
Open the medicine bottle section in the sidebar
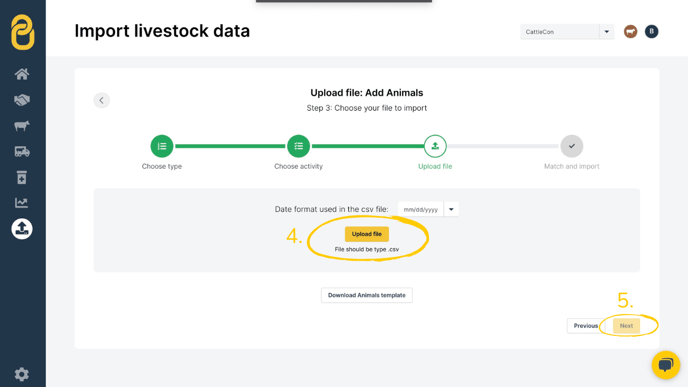pyautogui.click(x=22, y=177)
